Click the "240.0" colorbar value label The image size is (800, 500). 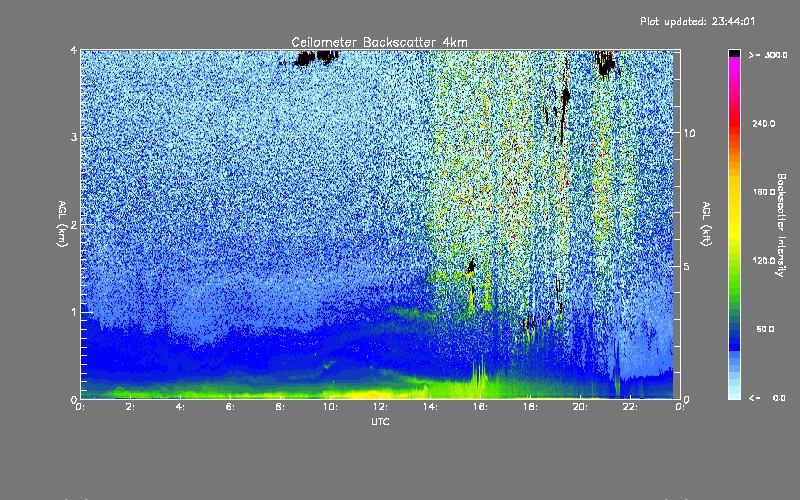tap(764, 123)
